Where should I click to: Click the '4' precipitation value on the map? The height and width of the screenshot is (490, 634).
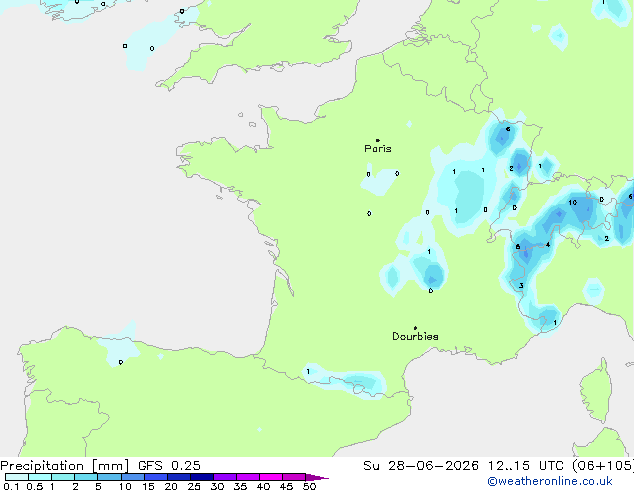coord(548,245)
